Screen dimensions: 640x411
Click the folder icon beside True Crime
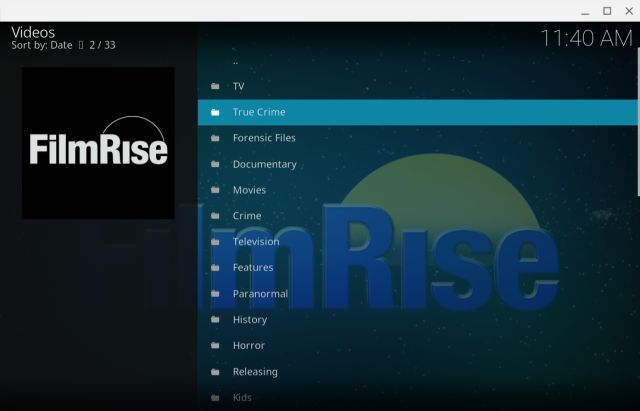[x=215, y=112]
